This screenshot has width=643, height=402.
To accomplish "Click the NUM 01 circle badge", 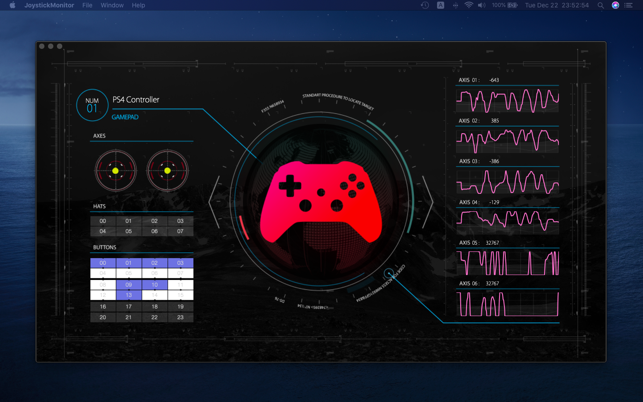I will coord(92,105).
